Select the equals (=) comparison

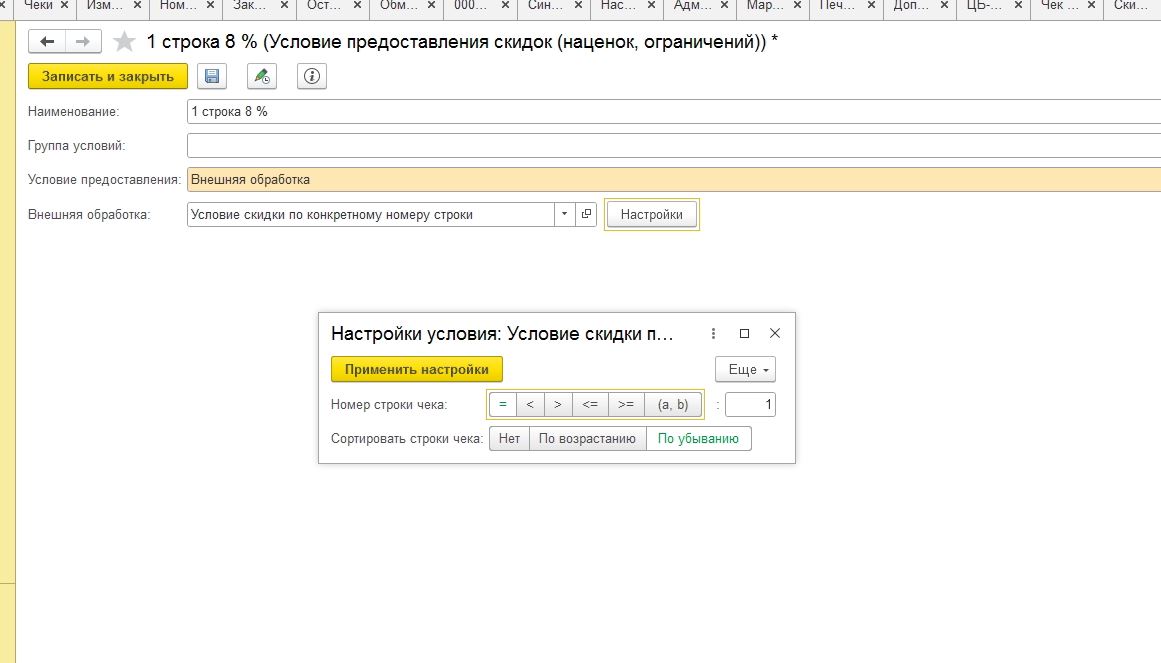click(x=503, y=404)
